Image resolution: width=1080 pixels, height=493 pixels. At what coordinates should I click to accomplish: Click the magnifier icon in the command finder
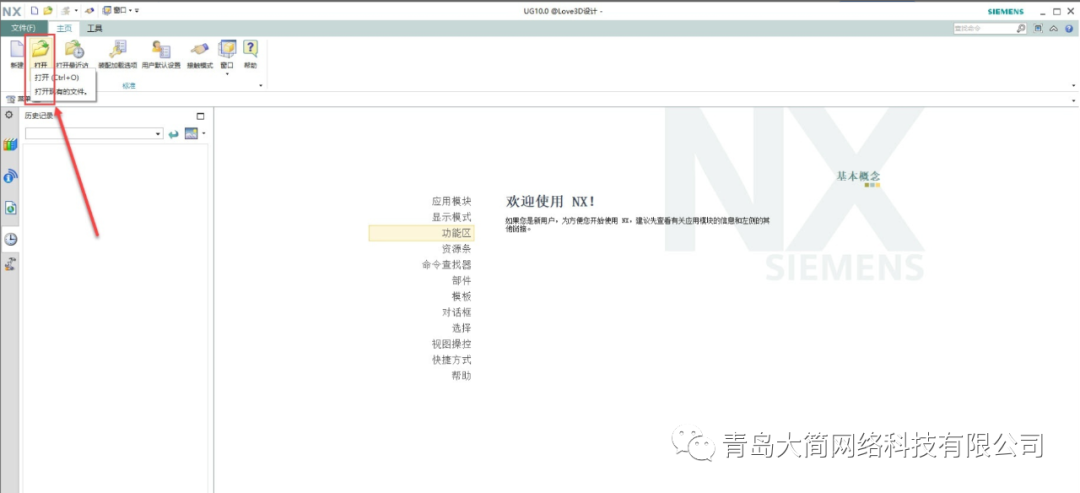pyautogui.click(x=1021, y=28)
